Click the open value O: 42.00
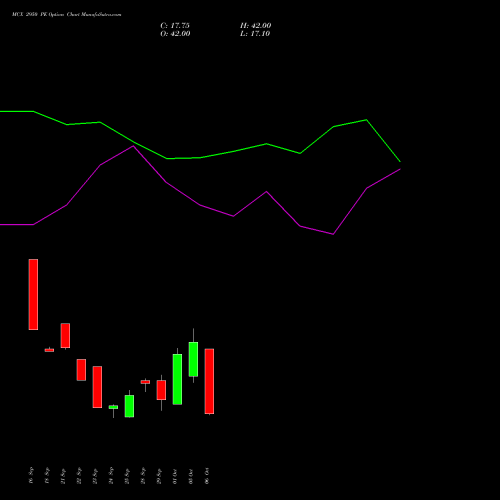 pos(175,34)
